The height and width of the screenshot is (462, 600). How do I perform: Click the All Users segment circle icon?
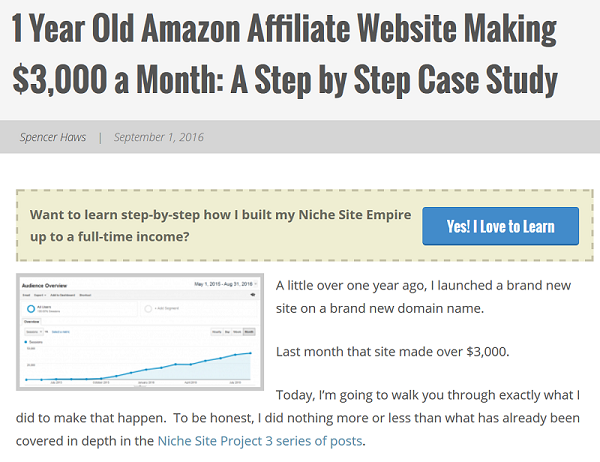[x=31, y=309]
